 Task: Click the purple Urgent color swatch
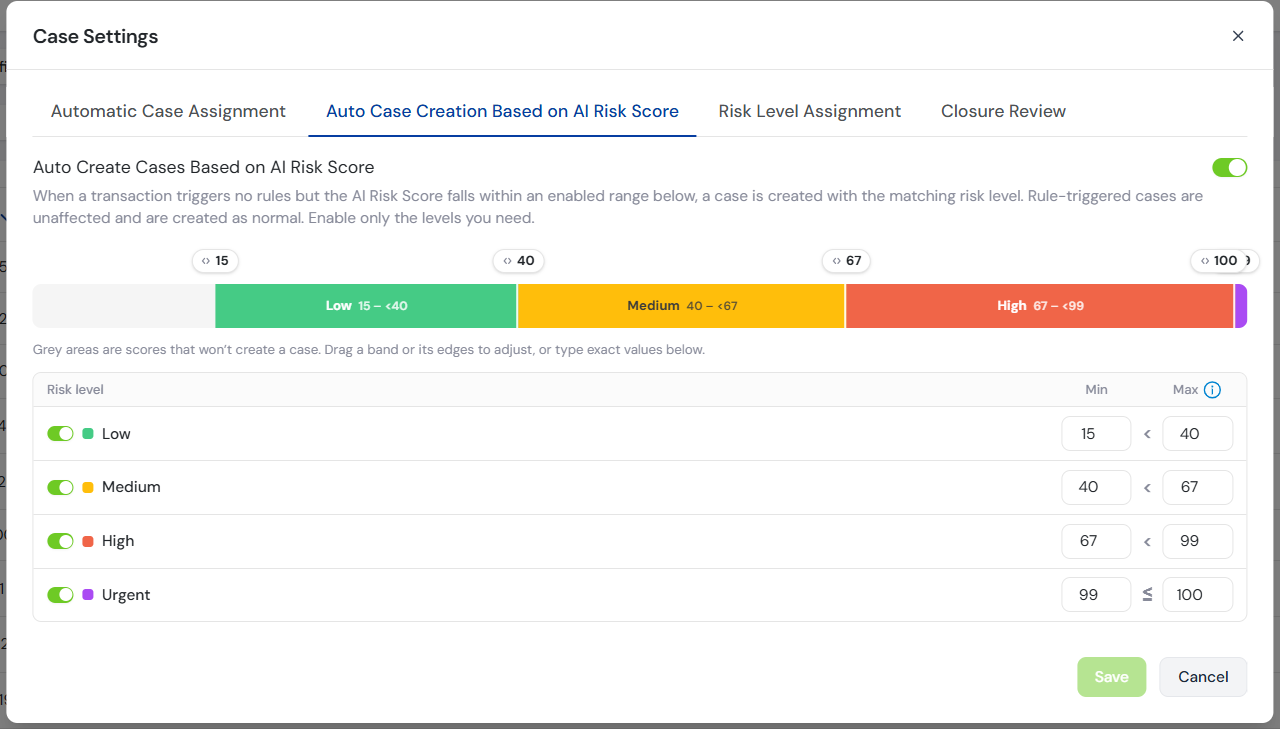(88, 595)
